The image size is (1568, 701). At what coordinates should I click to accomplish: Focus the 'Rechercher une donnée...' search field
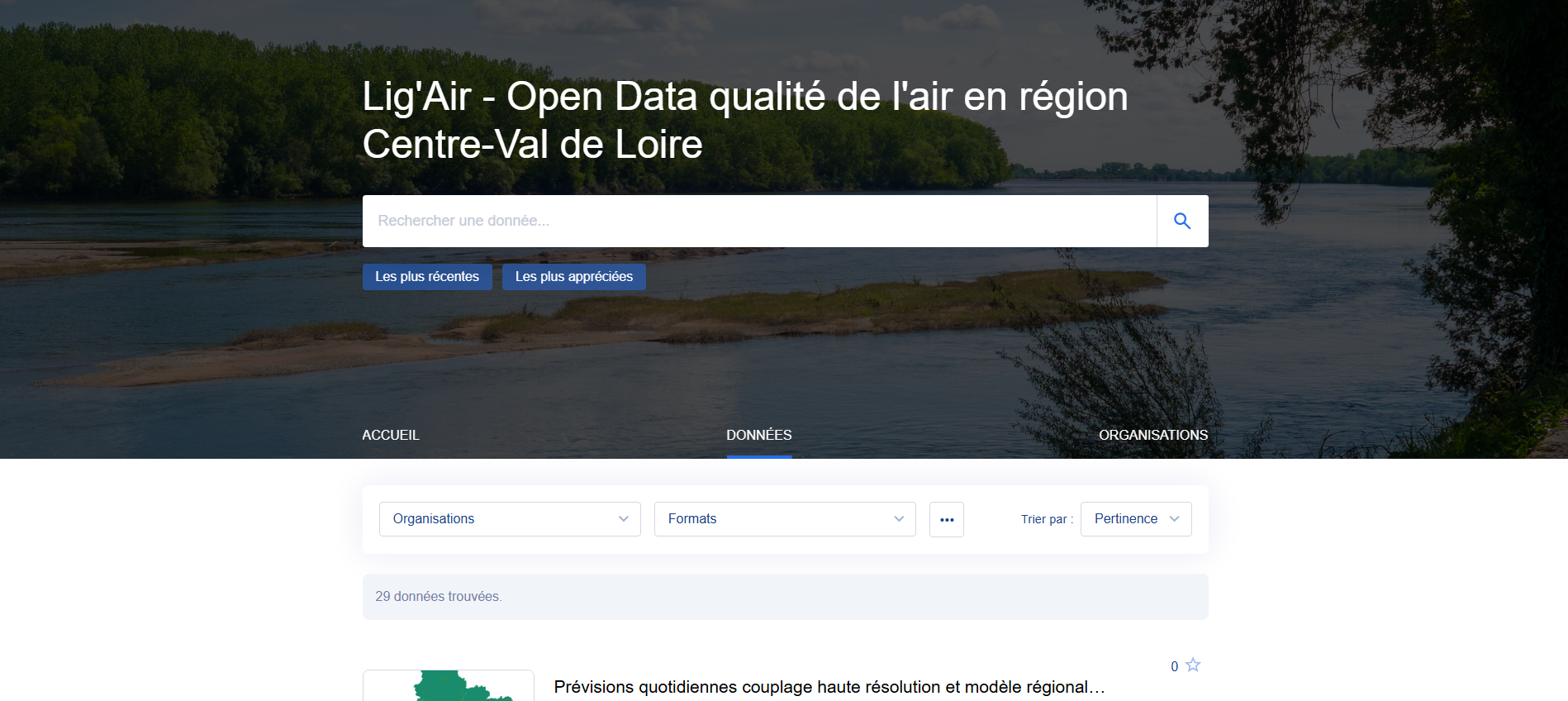[x=758, y=221]
